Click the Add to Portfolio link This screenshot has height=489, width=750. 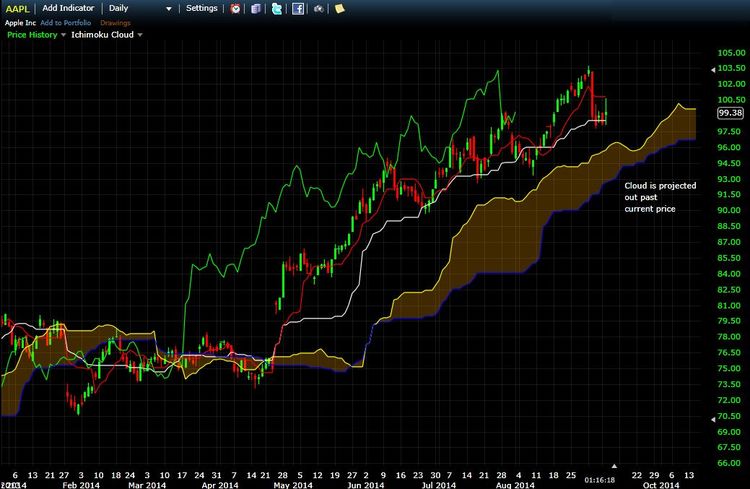click(66, 22)
